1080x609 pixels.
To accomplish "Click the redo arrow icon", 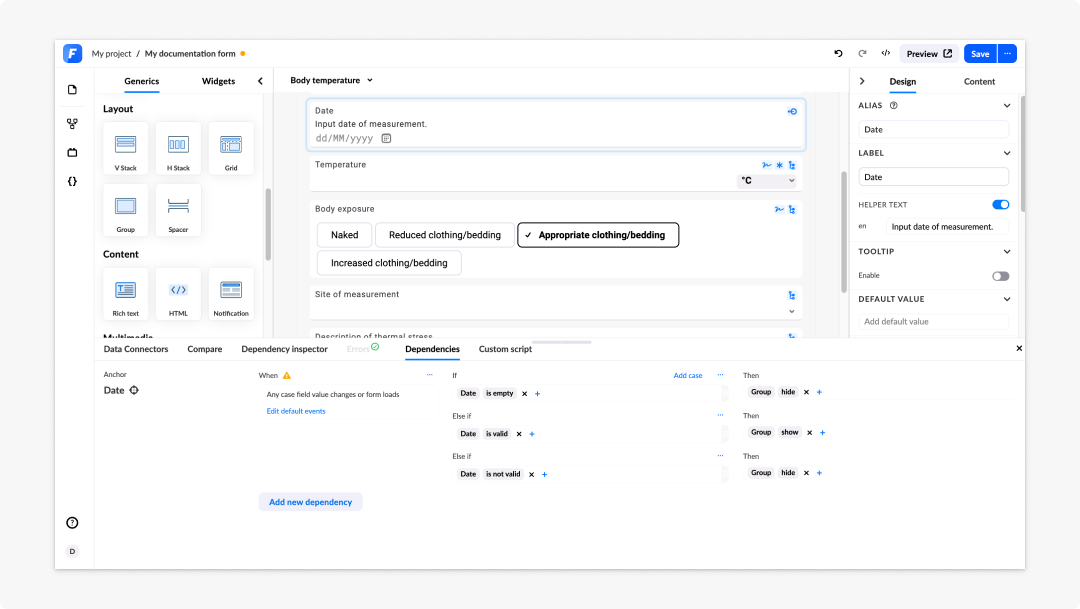I will [x=862, y=54].
